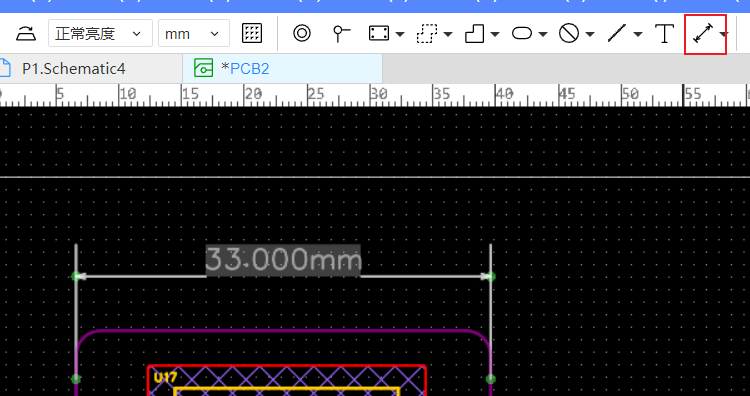
Task: Expand the dimension tool dropdown arrow
Action: pyautogui.click(x=723, y=34)
